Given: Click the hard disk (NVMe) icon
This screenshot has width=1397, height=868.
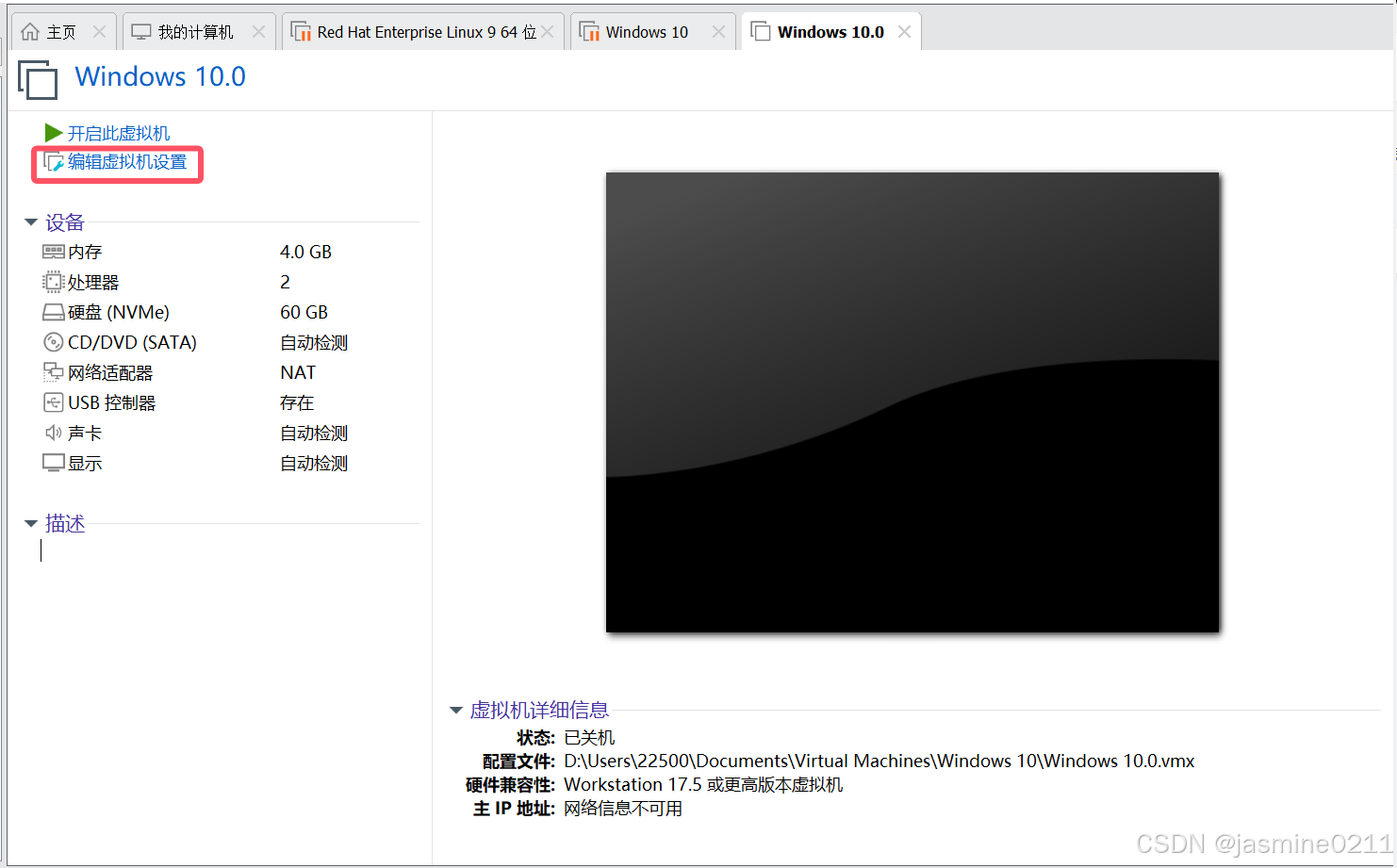Looking at the screenshot, I should (x=53, y=312).
